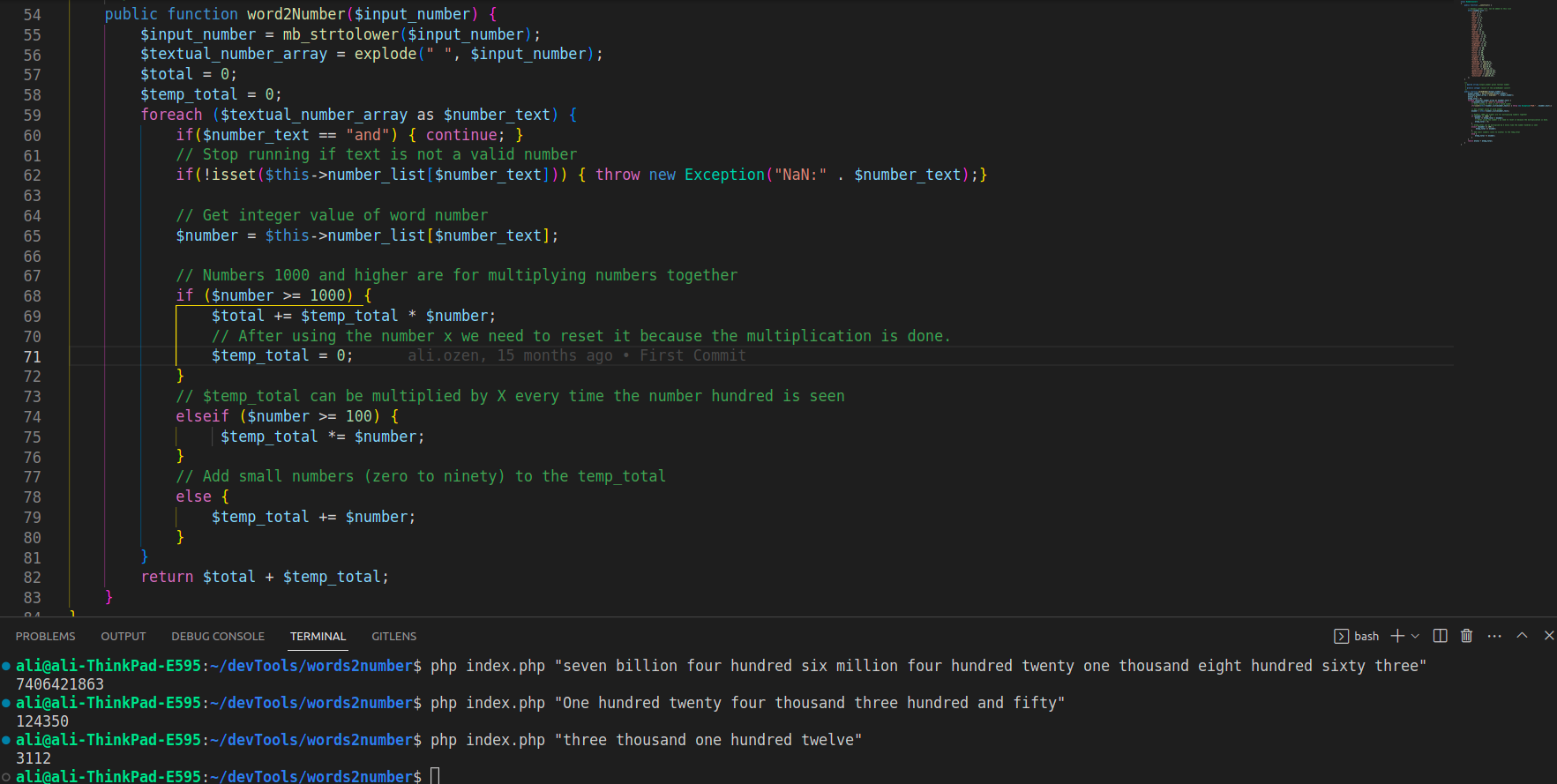Open the bash terminal profile icon
1557x784 pixels.
point(1341,636)
